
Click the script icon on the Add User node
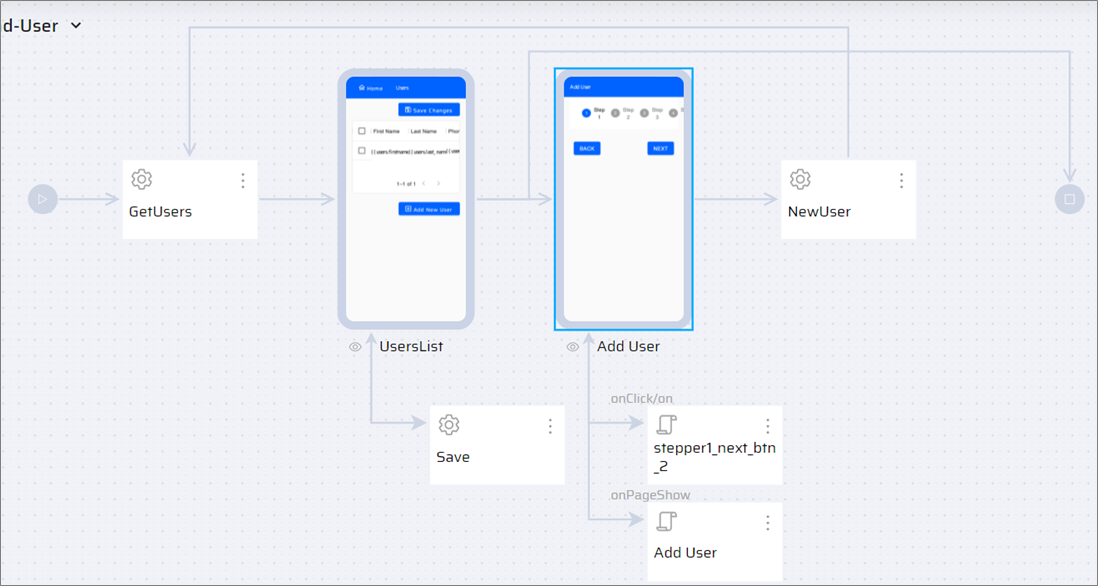[x=667, y=522]
